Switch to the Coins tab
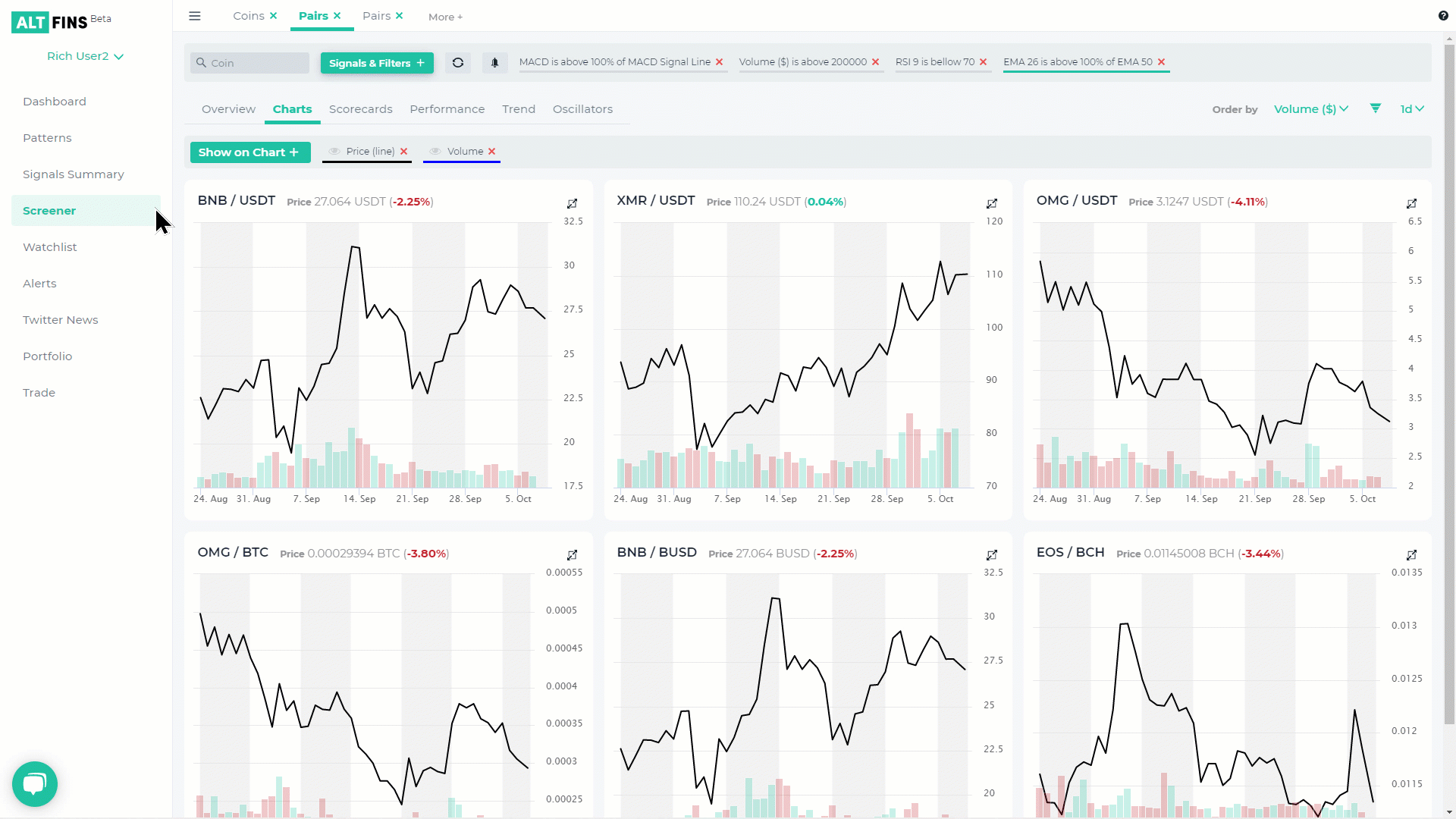The height and width of the screenshot is (819, 1456). (249, 16)
